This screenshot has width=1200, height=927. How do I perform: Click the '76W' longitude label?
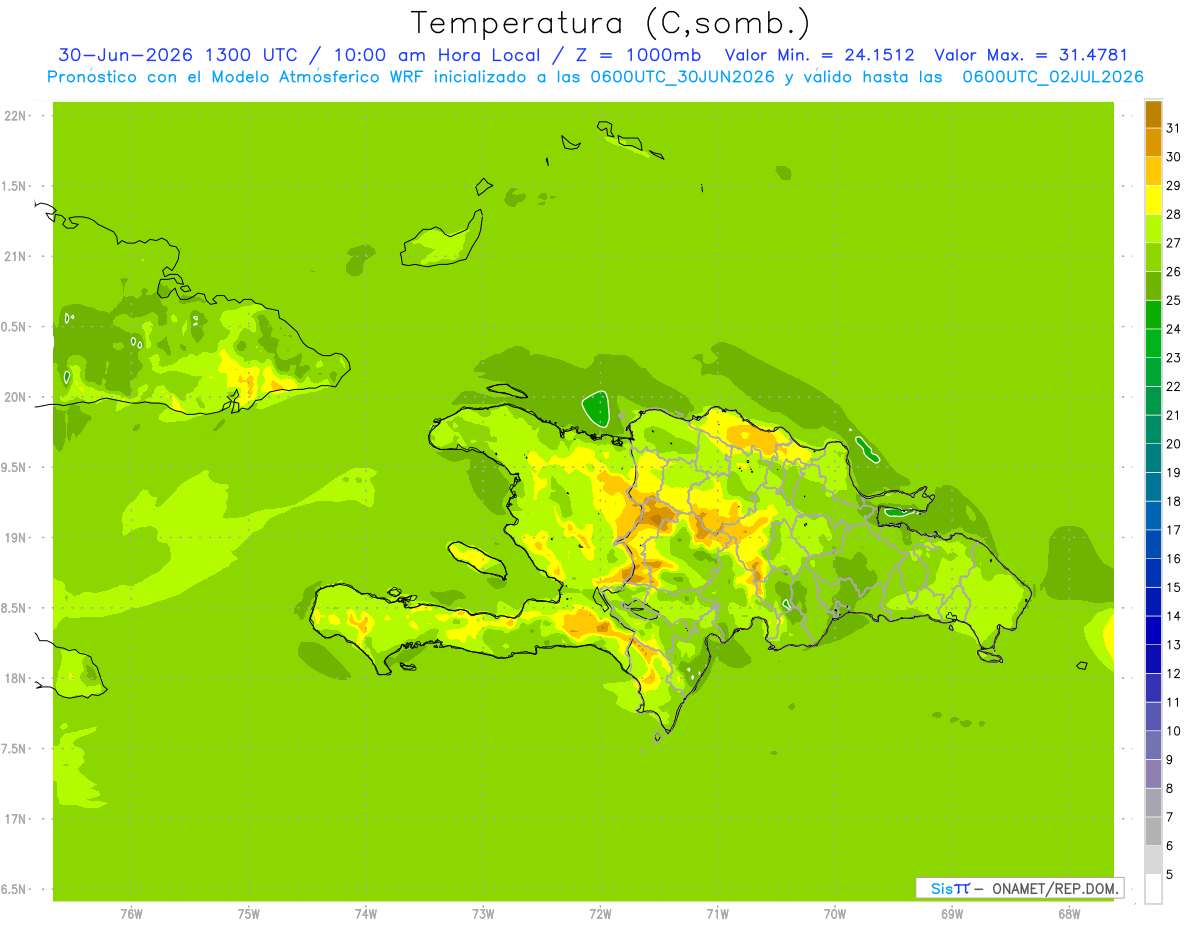coord(131,914)
